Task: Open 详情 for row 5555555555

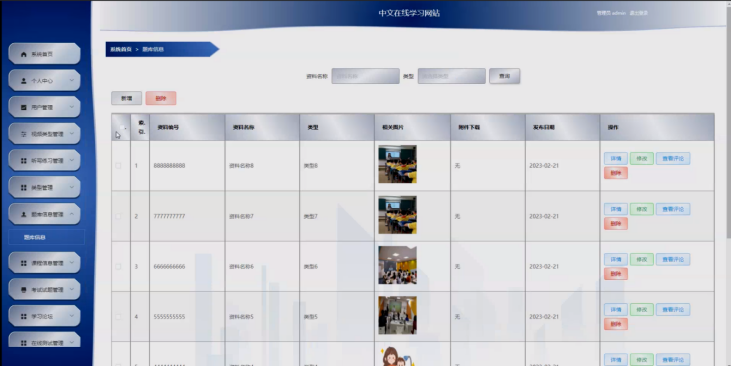Action: [616, 310]
